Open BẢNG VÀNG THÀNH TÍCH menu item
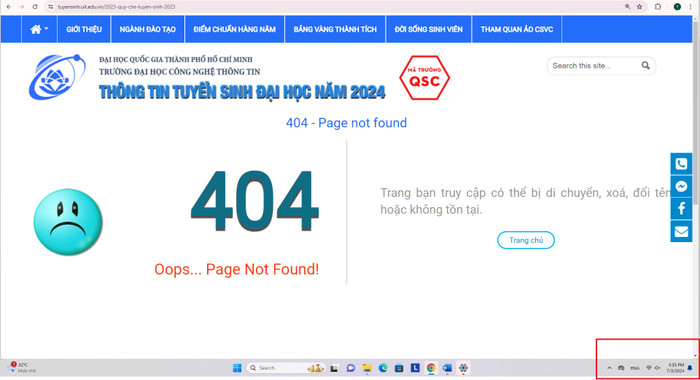 click(335, 29)
